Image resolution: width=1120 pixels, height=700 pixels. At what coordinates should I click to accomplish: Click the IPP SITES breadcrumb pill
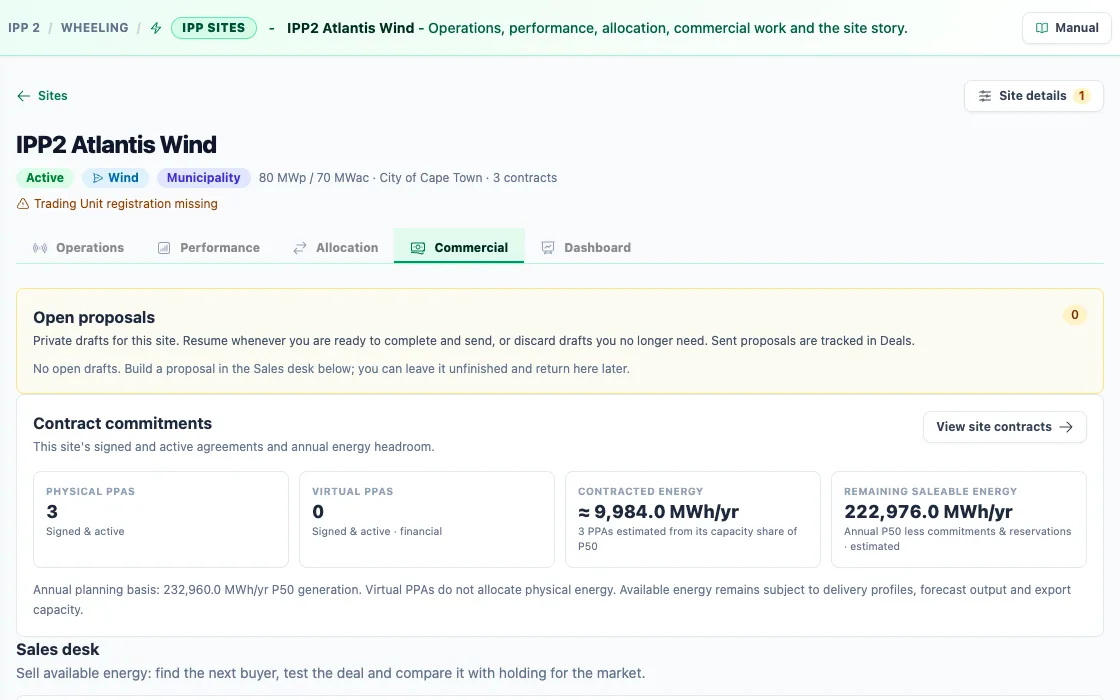214,28
